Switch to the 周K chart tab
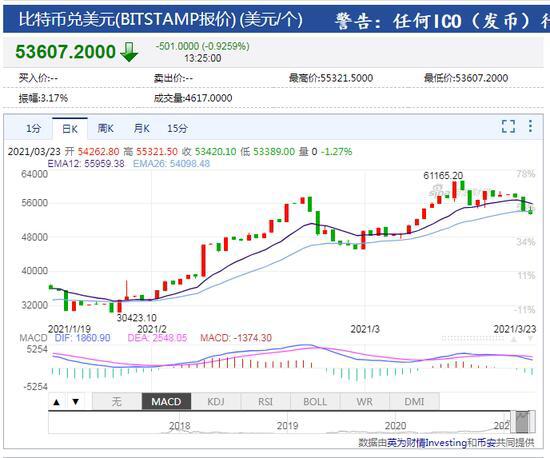This screenshot has width=550, height=458. click(x=106, y=128)
